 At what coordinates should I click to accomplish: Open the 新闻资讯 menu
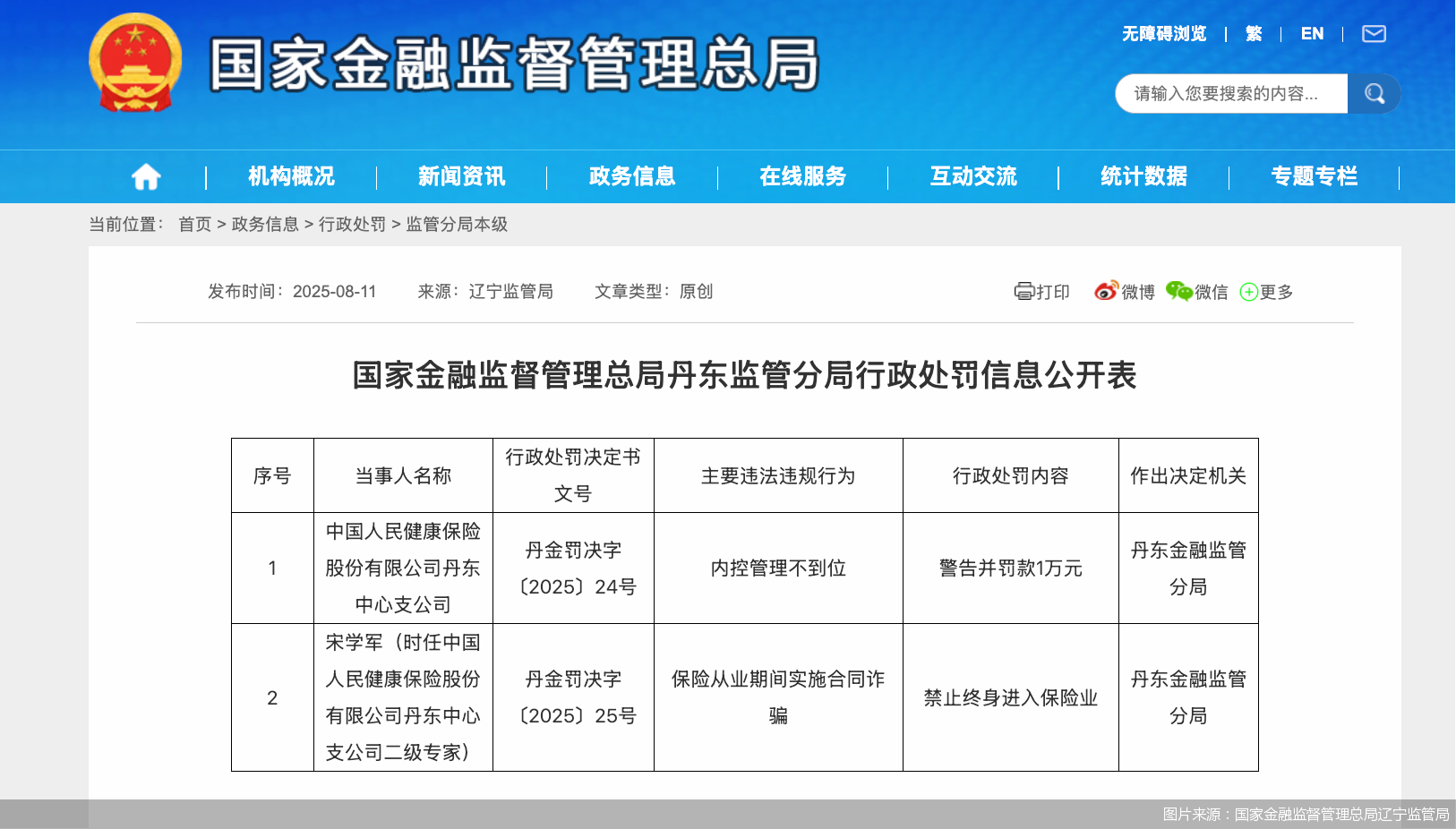(x=462, y=176)
